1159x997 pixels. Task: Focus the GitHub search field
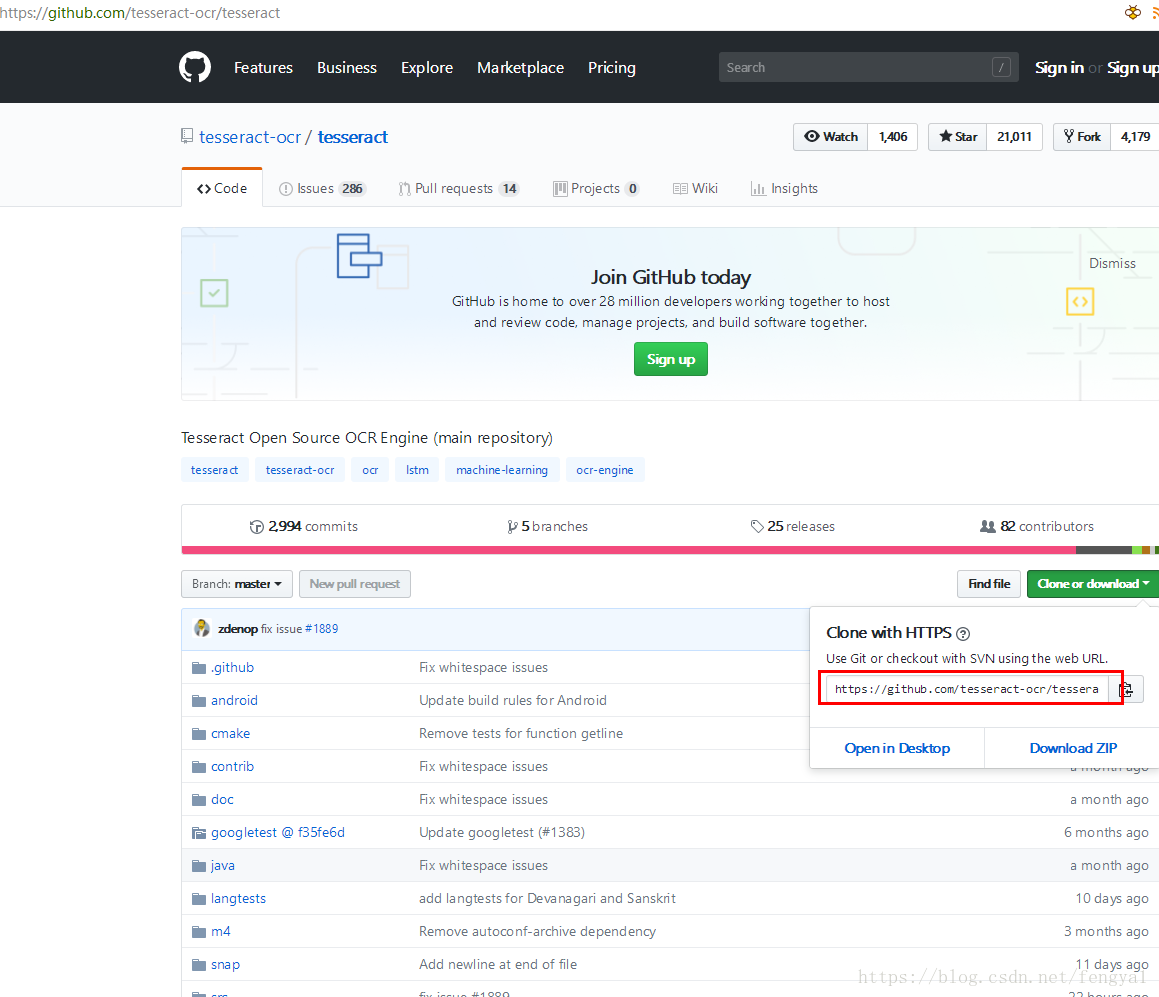[x=869, y=67]
